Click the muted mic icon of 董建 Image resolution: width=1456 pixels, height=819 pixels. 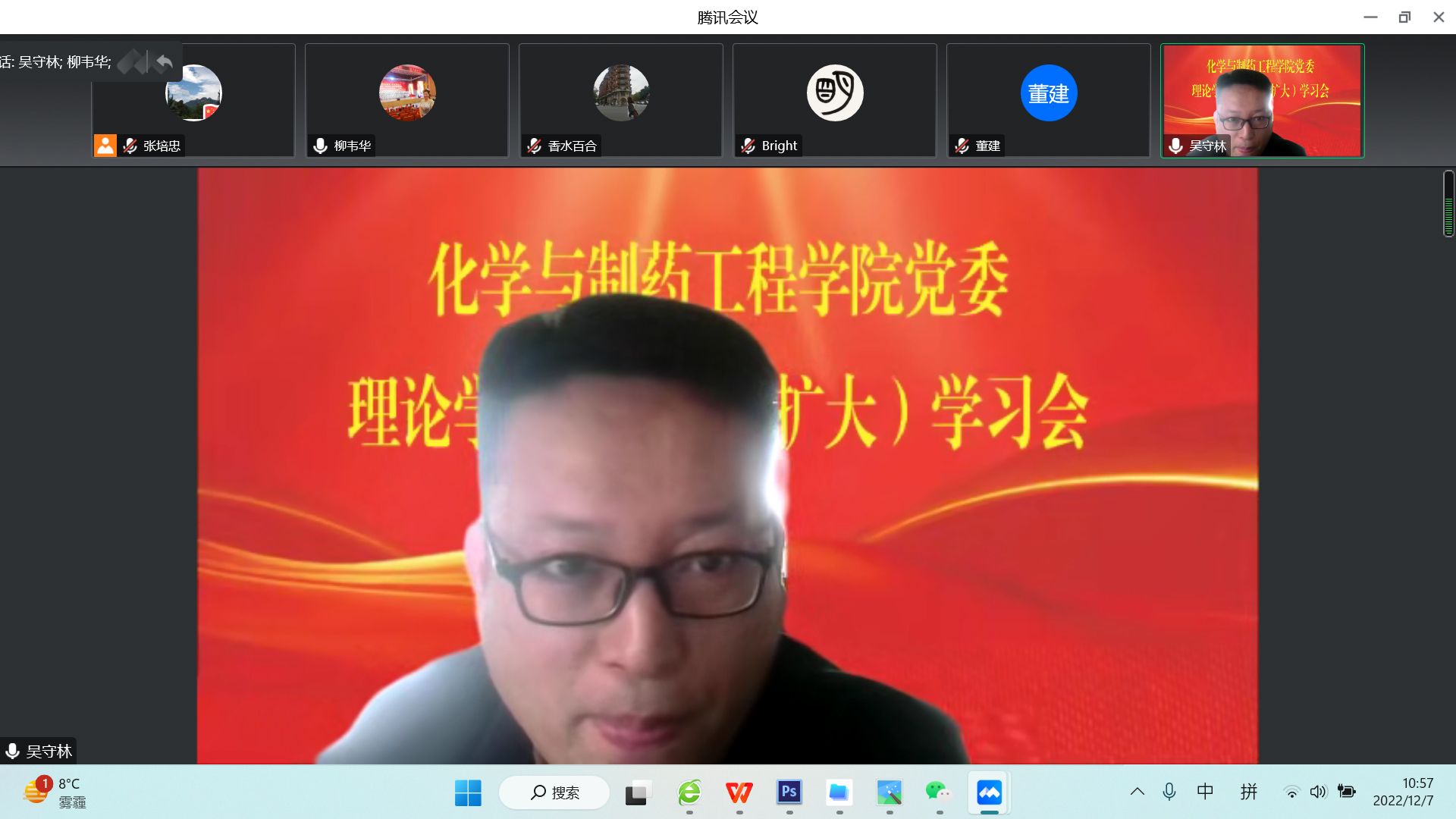962,146
